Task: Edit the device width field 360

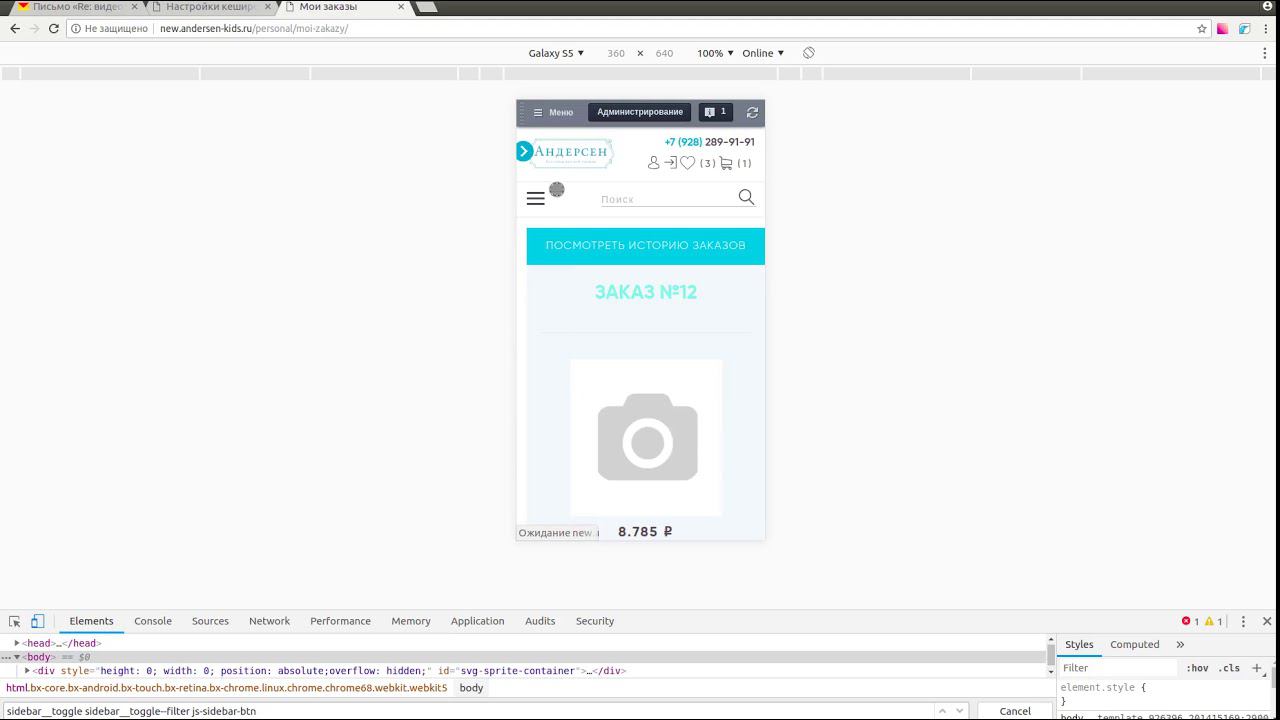Action: click(x=616, y=53)
